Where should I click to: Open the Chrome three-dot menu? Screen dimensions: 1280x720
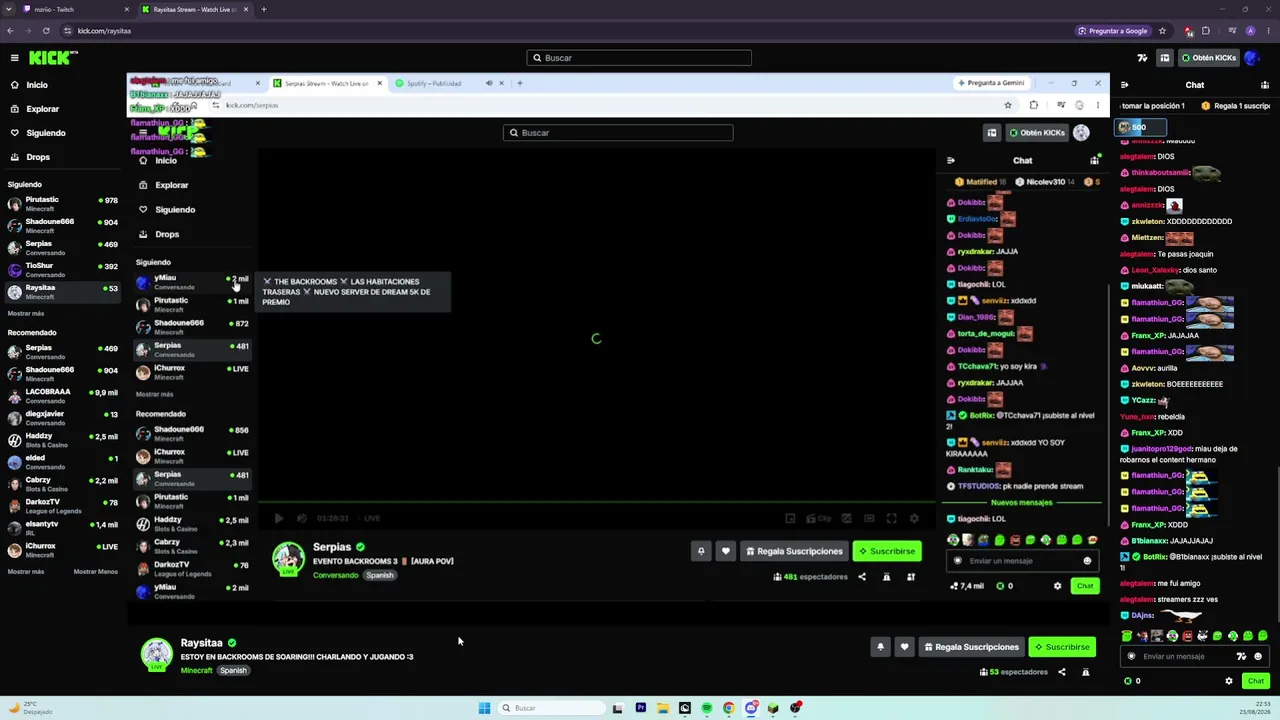click(1268, 31)
